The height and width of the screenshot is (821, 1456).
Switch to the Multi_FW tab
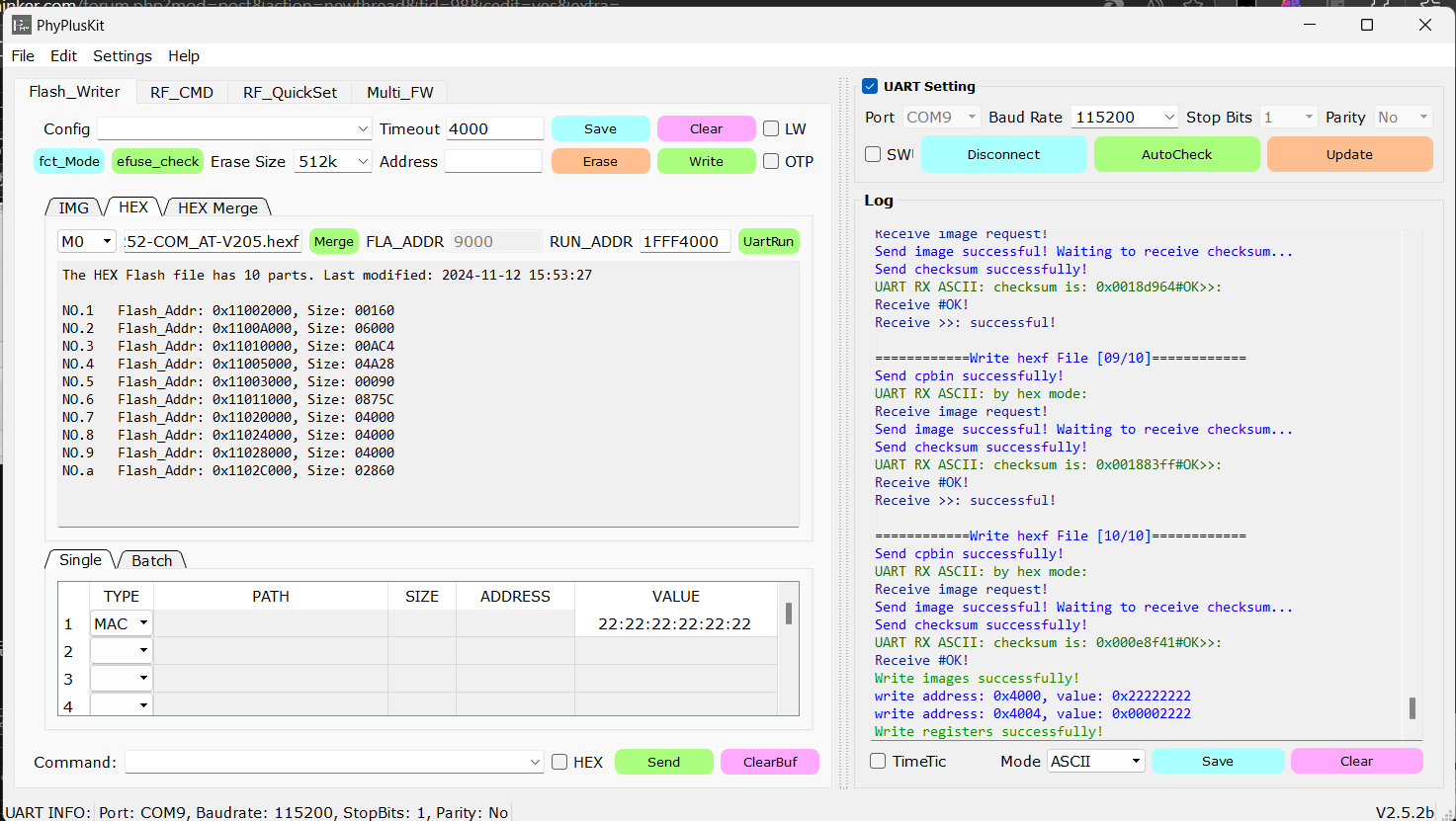400,92
